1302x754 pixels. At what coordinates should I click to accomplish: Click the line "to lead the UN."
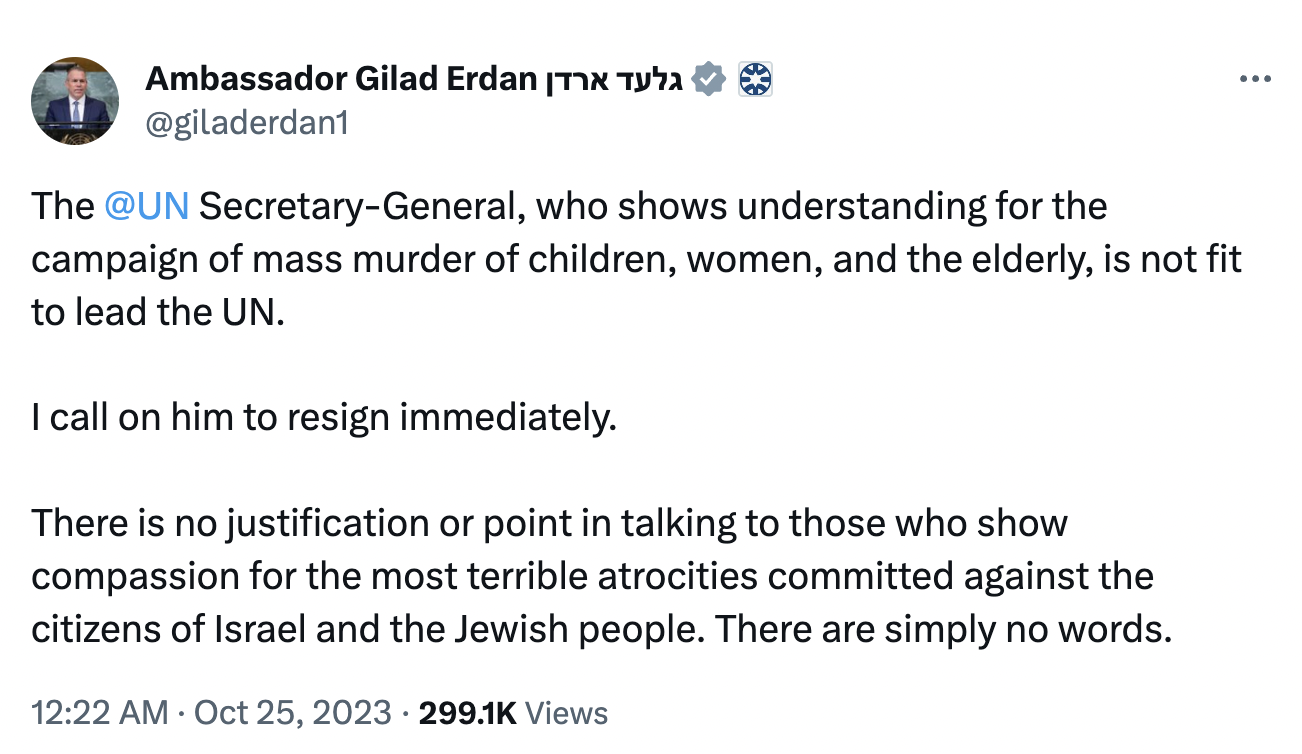tap(159, 312)
